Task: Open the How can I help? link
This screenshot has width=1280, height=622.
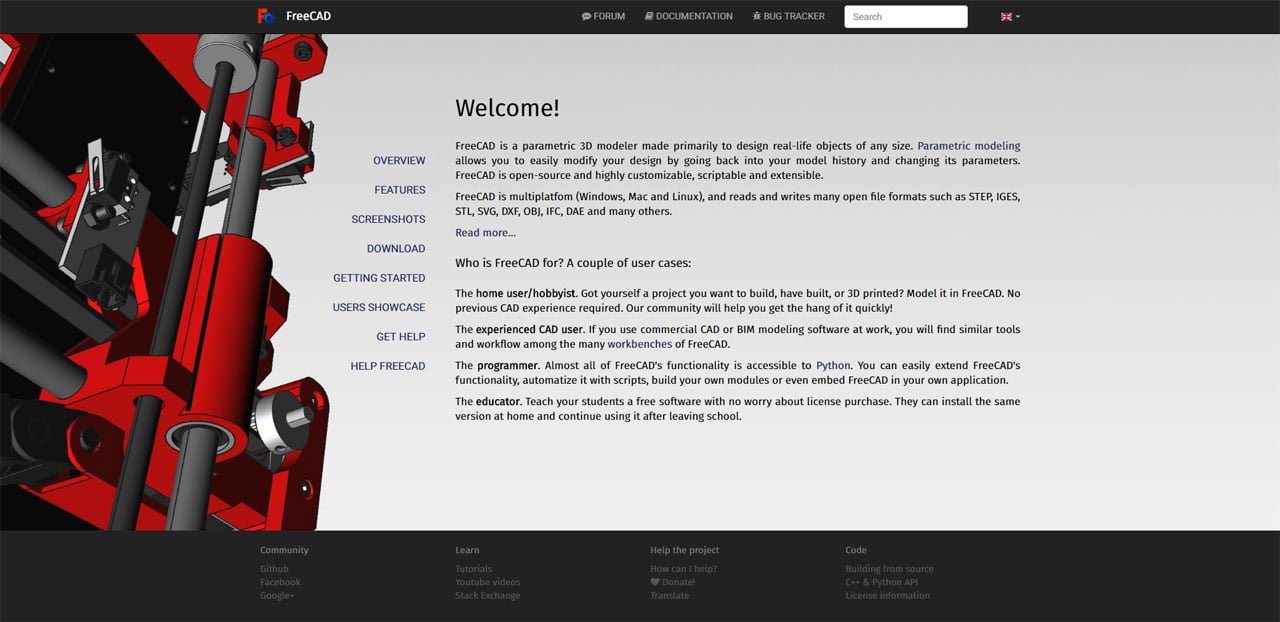Action: click(x=683, y=569)
